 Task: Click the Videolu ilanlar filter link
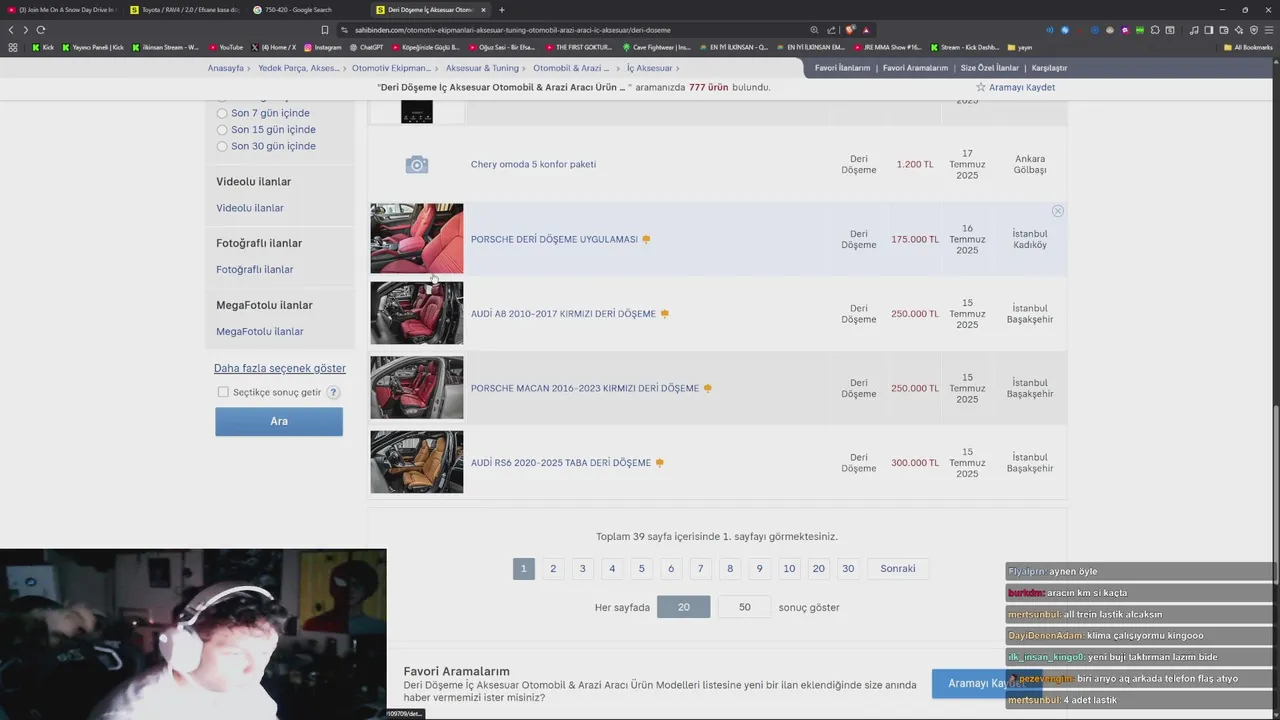coord(250,208)
